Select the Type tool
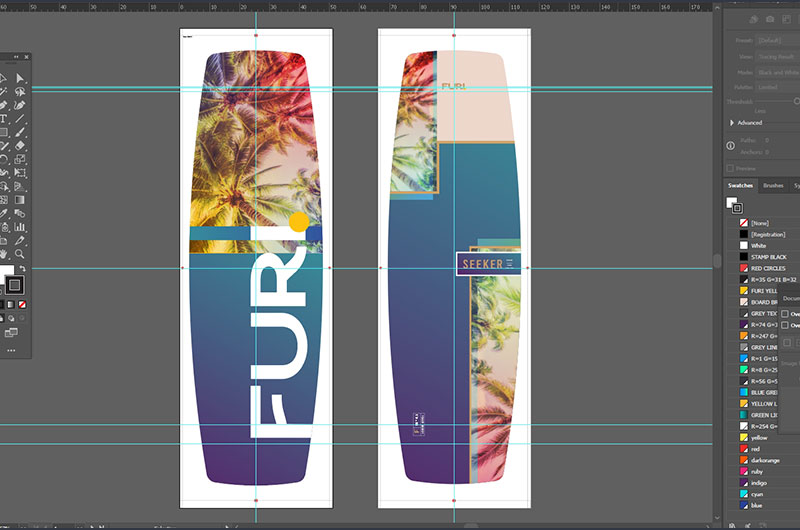The image size is (800, 530). pos(3,118)
